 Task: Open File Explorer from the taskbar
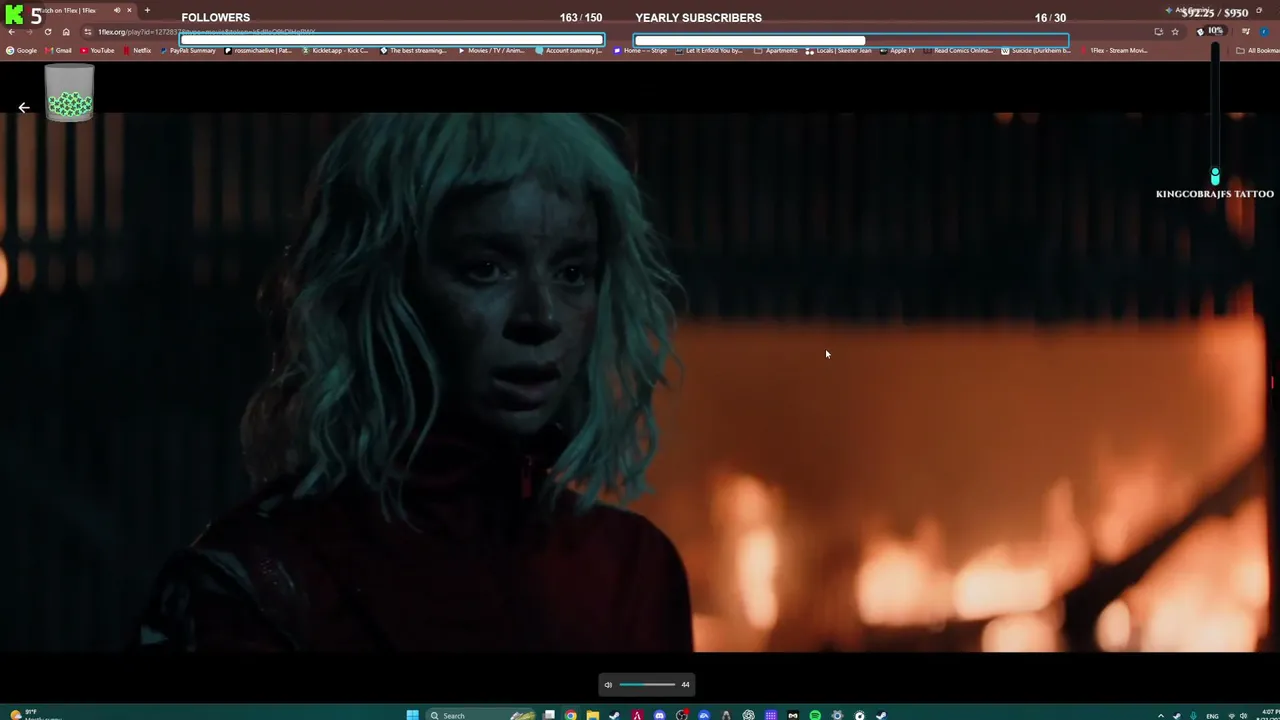pyautogui.click(x=593, y=715)
